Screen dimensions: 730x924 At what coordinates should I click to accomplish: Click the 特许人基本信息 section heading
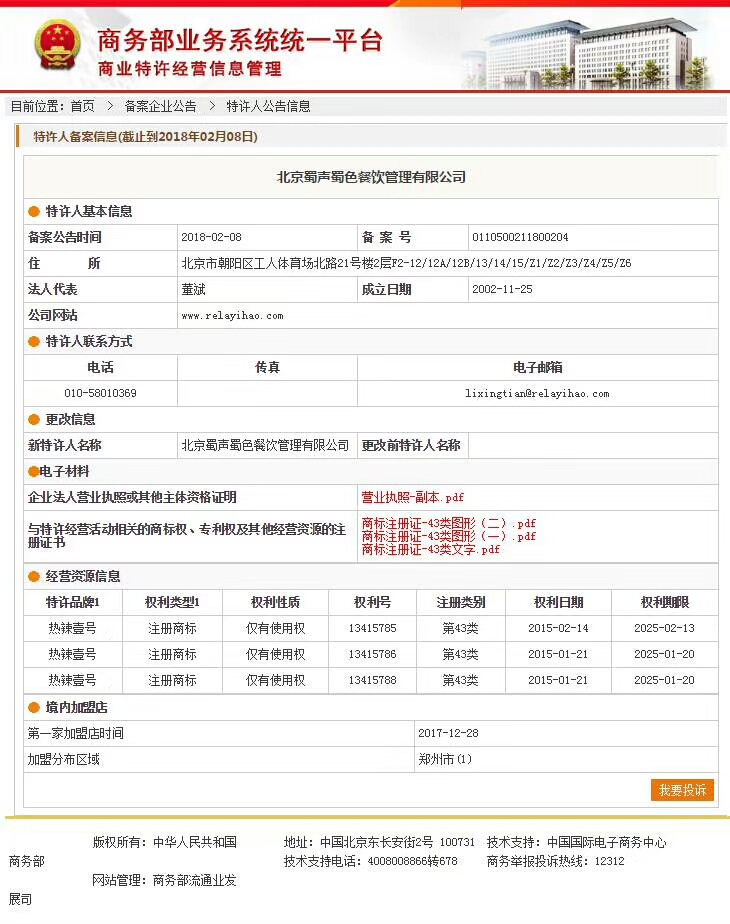[x=88, y=212]
